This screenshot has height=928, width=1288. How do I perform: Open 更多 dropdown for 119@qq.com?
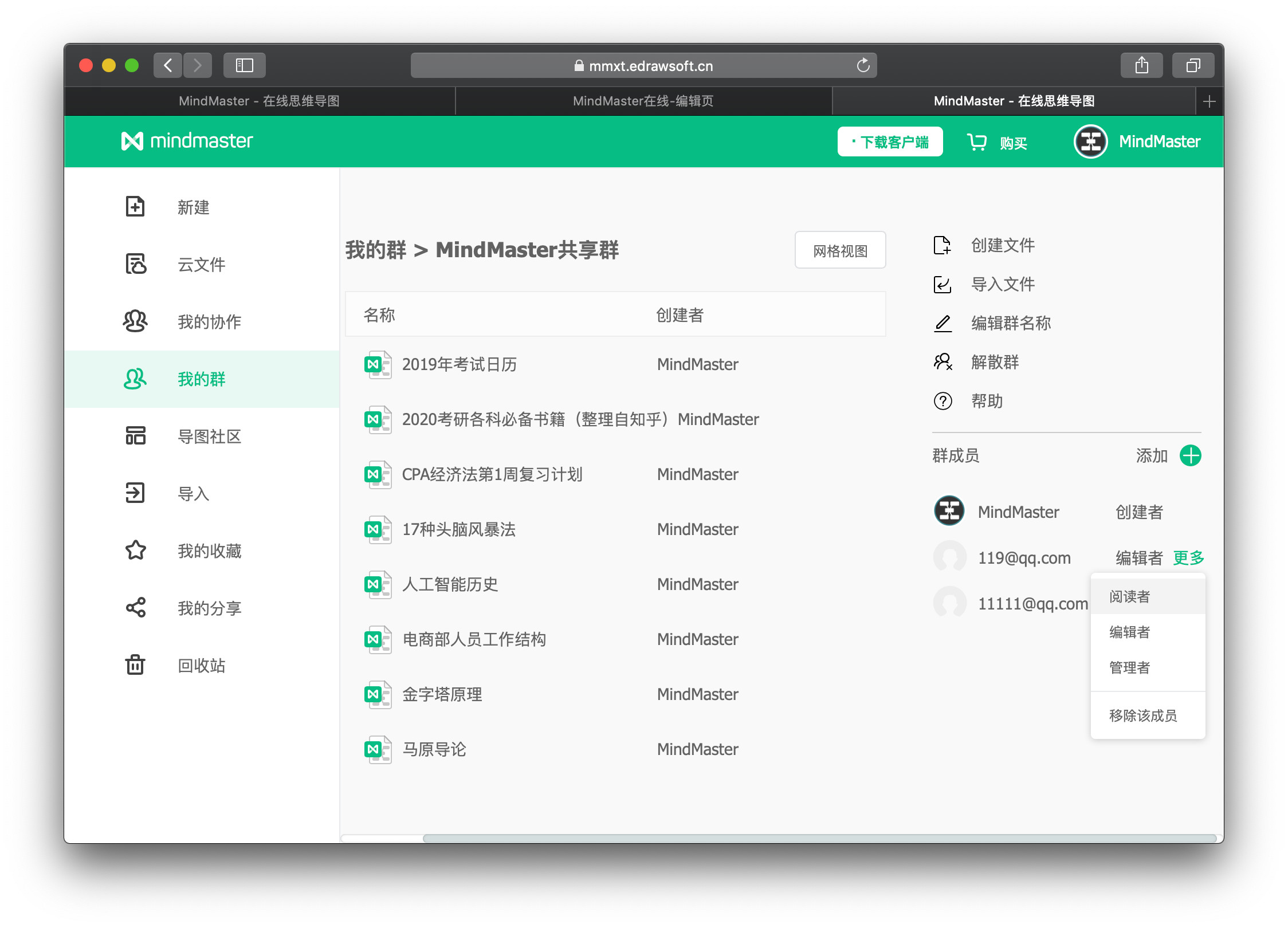(1188, 557)
